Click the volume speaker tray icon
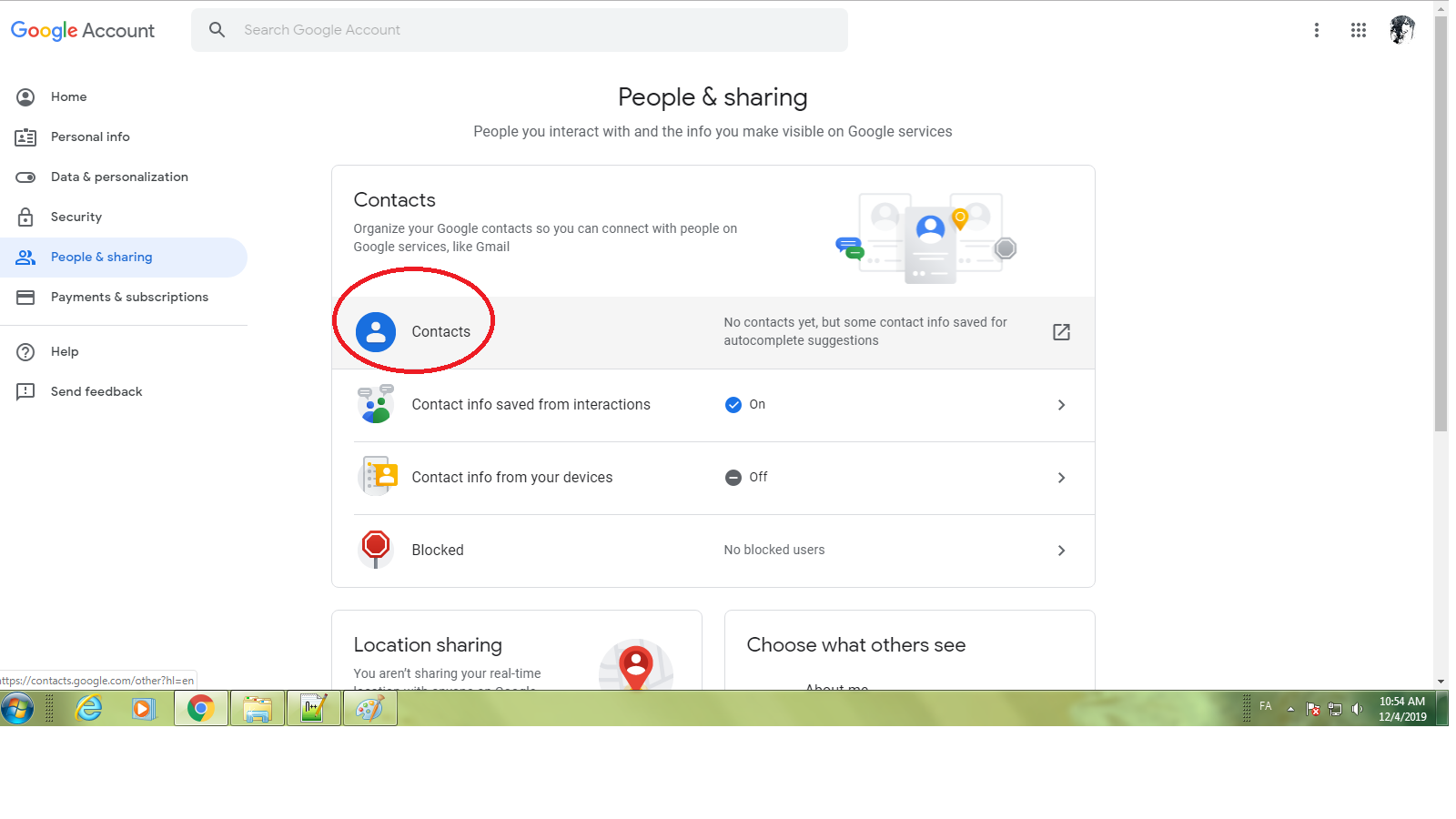1456x819 pixels. click(1357, 709)
